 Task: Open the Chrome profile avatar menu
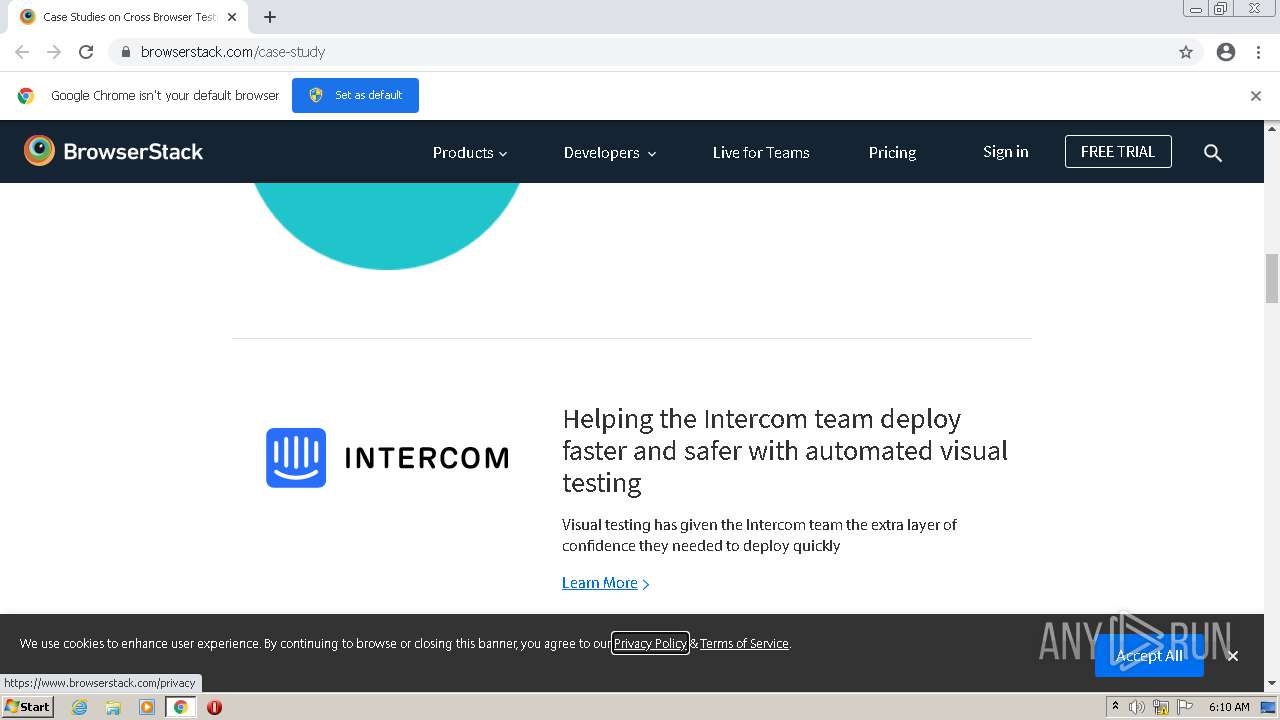(x=1226, y=52)
